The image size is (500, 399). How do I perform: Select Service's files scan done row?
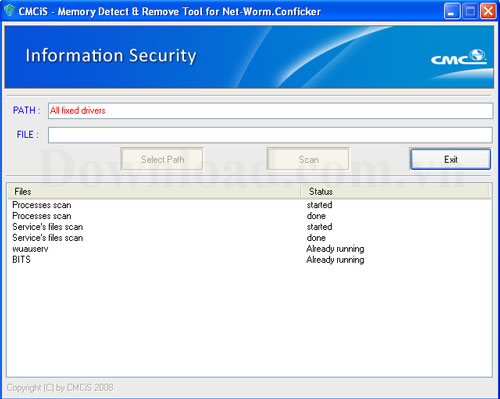point(249,238)
